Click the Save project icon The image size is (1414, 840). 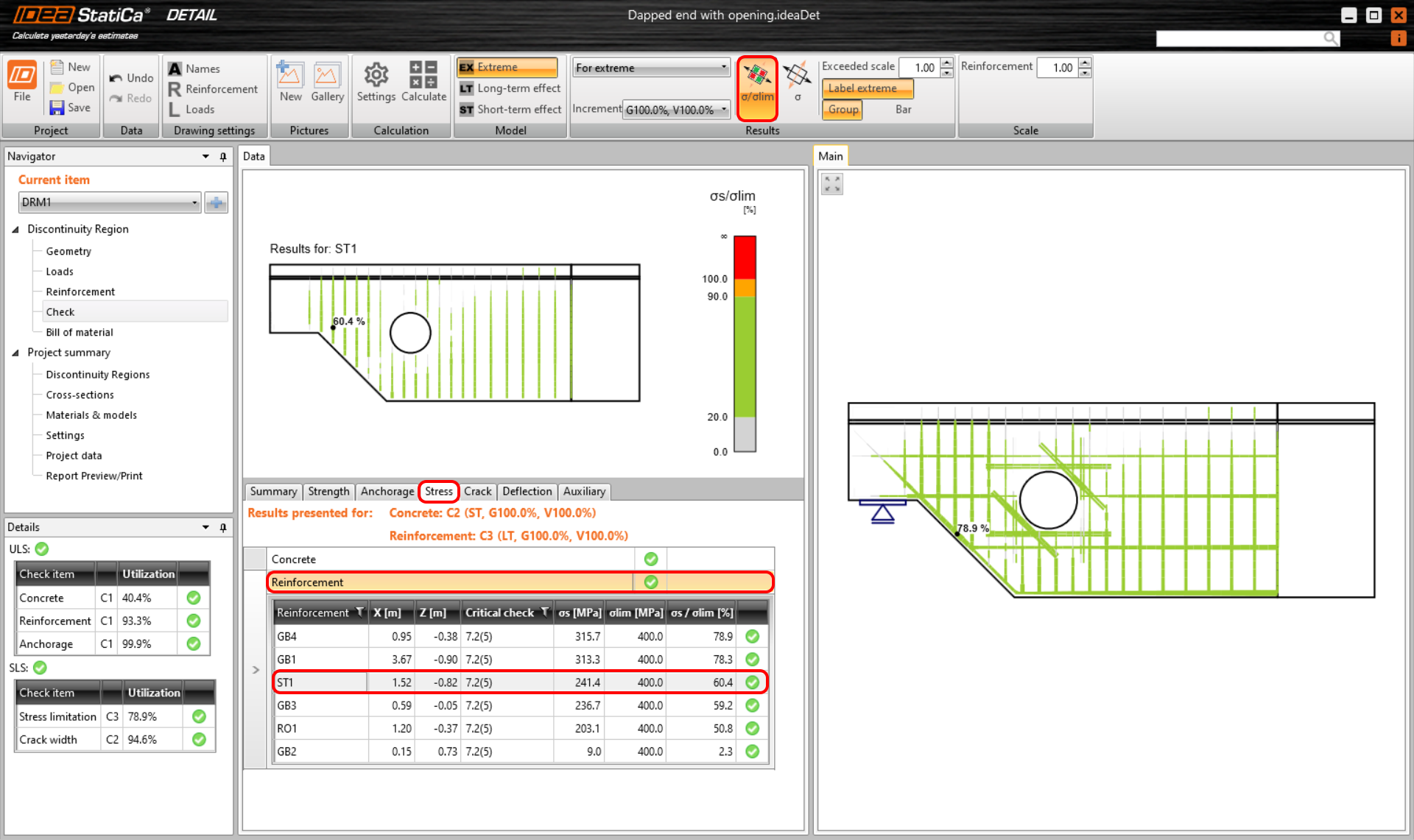coord(57,107)
